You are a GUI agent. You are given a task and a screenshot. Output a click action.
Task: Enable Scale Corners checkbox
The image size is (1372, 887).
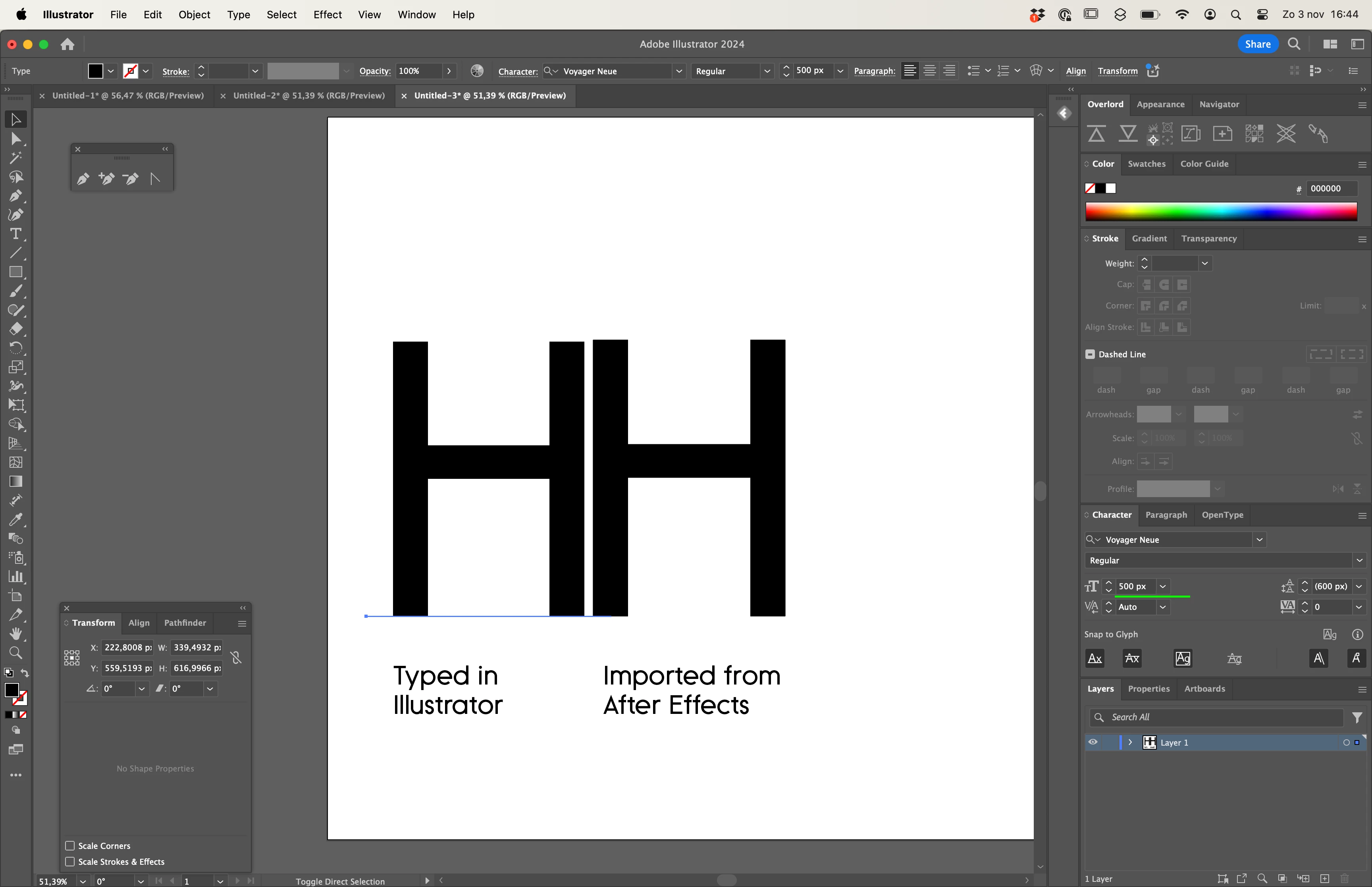point(70,846)
